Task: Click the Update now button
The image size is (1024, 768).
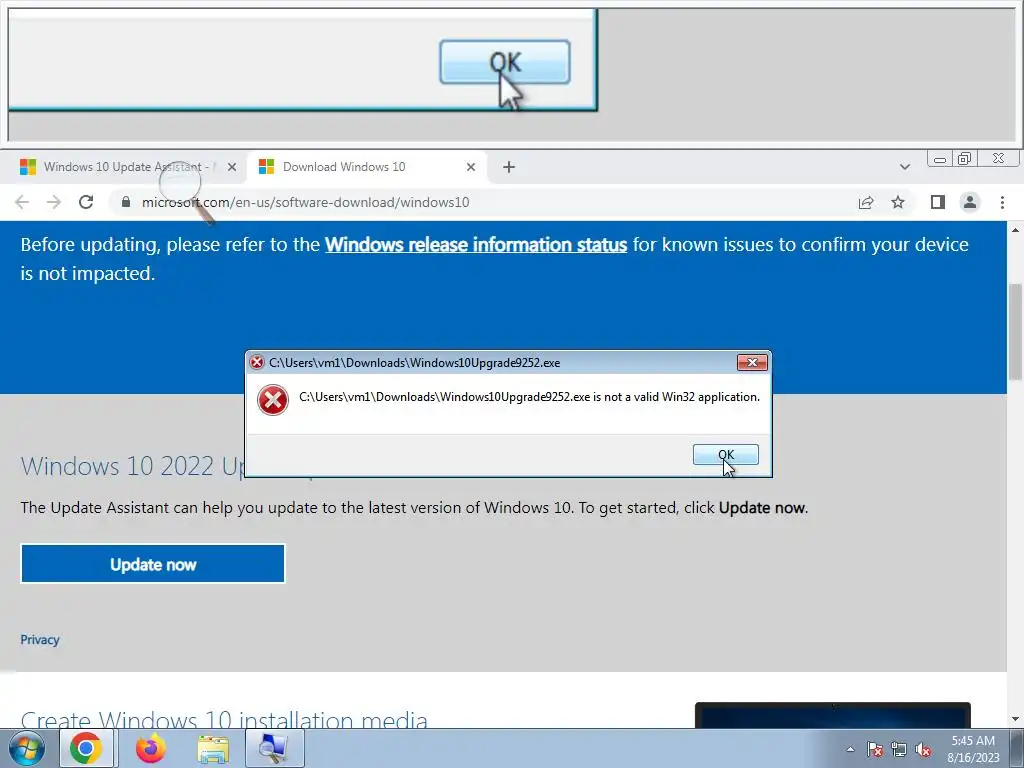Action: (x=153, y=564)
